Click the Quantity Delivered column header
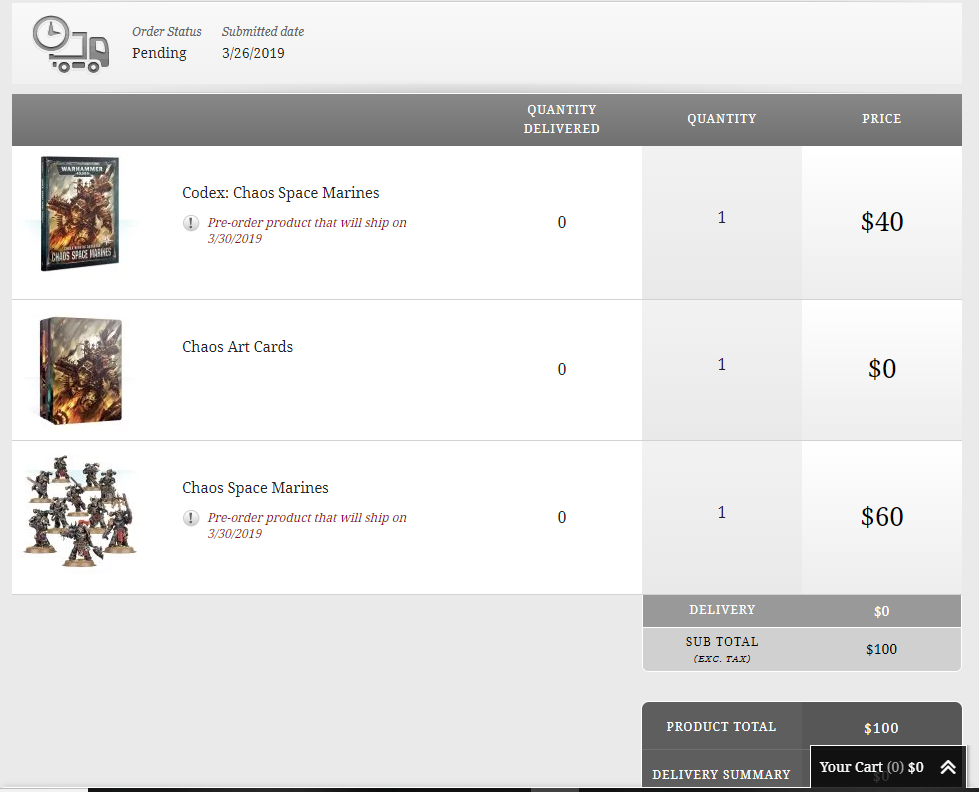 click(x=561, y=119)
